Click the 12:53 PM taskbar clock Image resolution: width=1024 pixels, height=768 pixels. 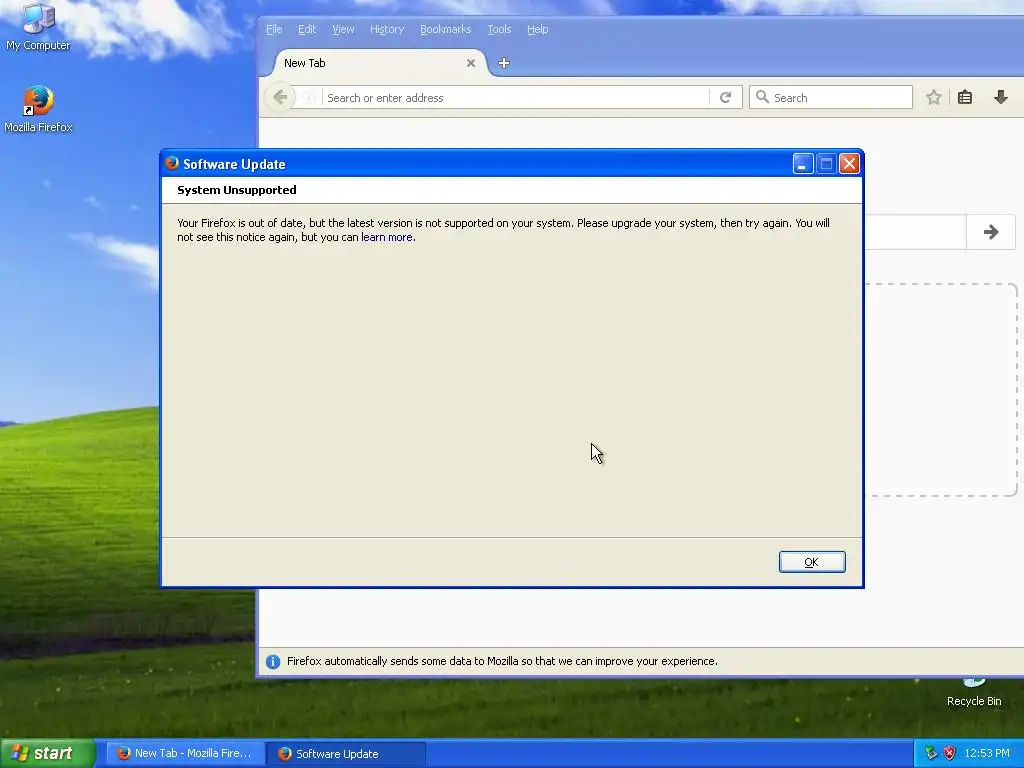click(987, 753)
